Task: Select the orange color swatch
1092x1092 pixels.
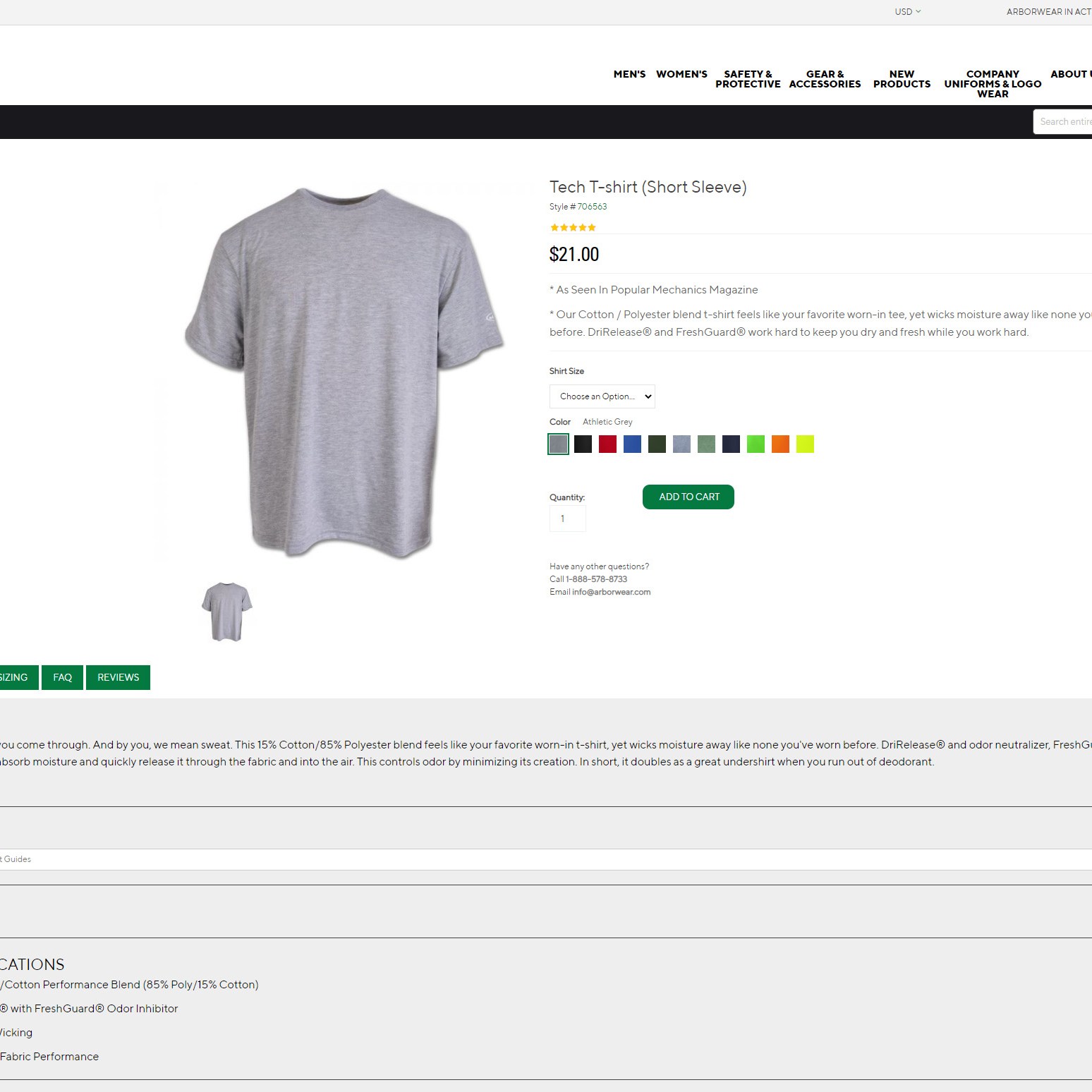Action: (x=780, y=444)
